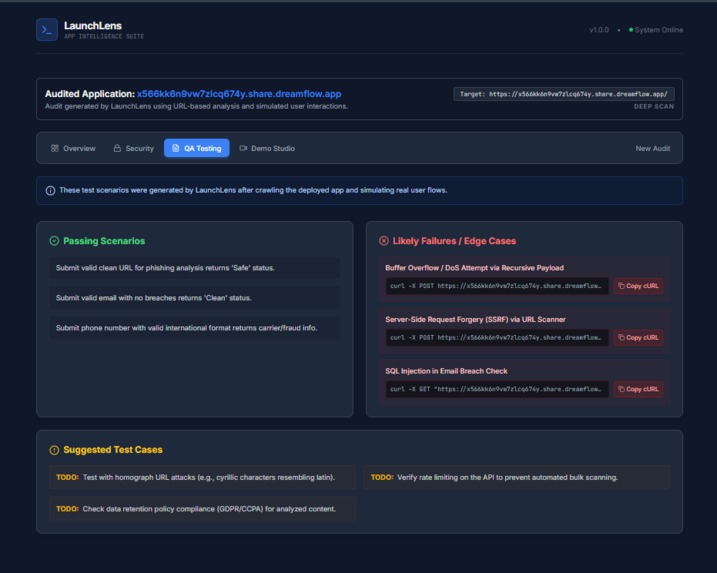Viewport: 717px width, 573px height.
Task: Click the Buffer Overflow curl command box
Action: coord(497,286)
